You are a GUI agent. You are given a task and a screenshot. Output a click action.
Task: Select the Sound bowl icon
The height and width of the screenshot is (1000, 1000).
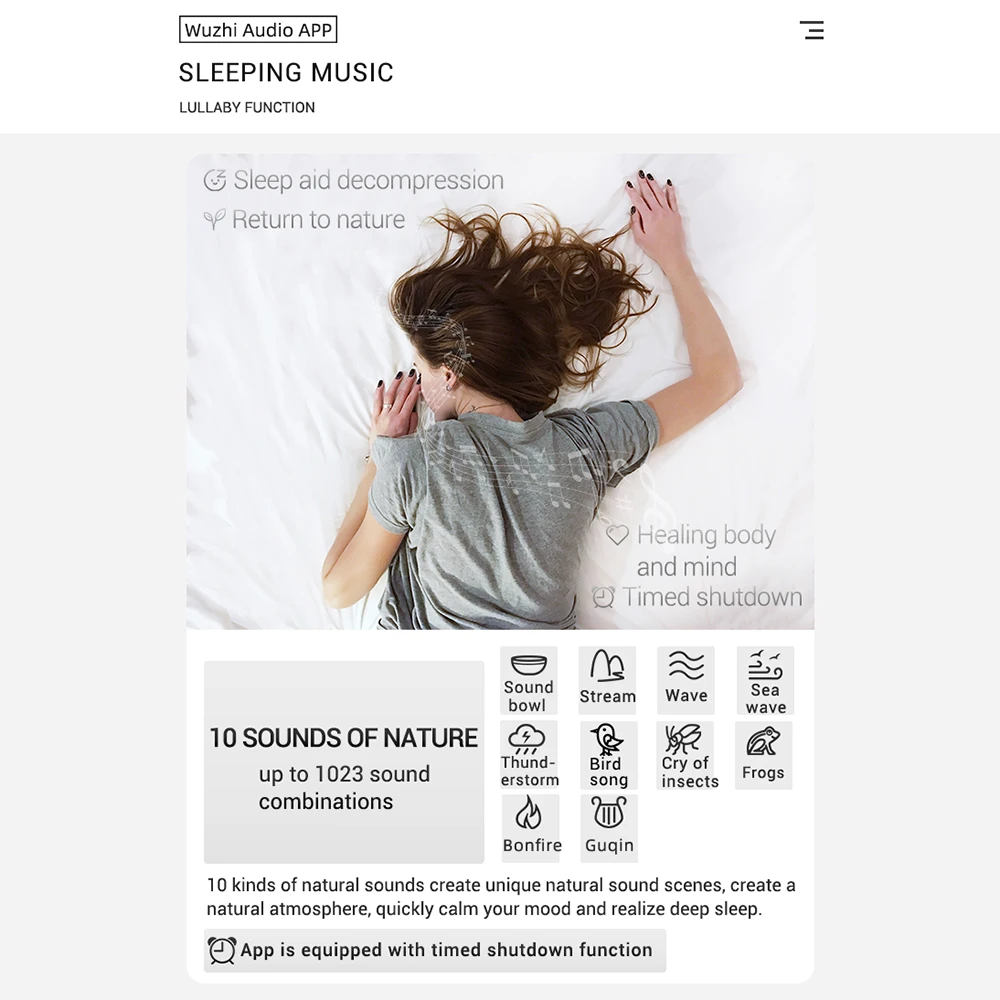[x=529, y=680]
